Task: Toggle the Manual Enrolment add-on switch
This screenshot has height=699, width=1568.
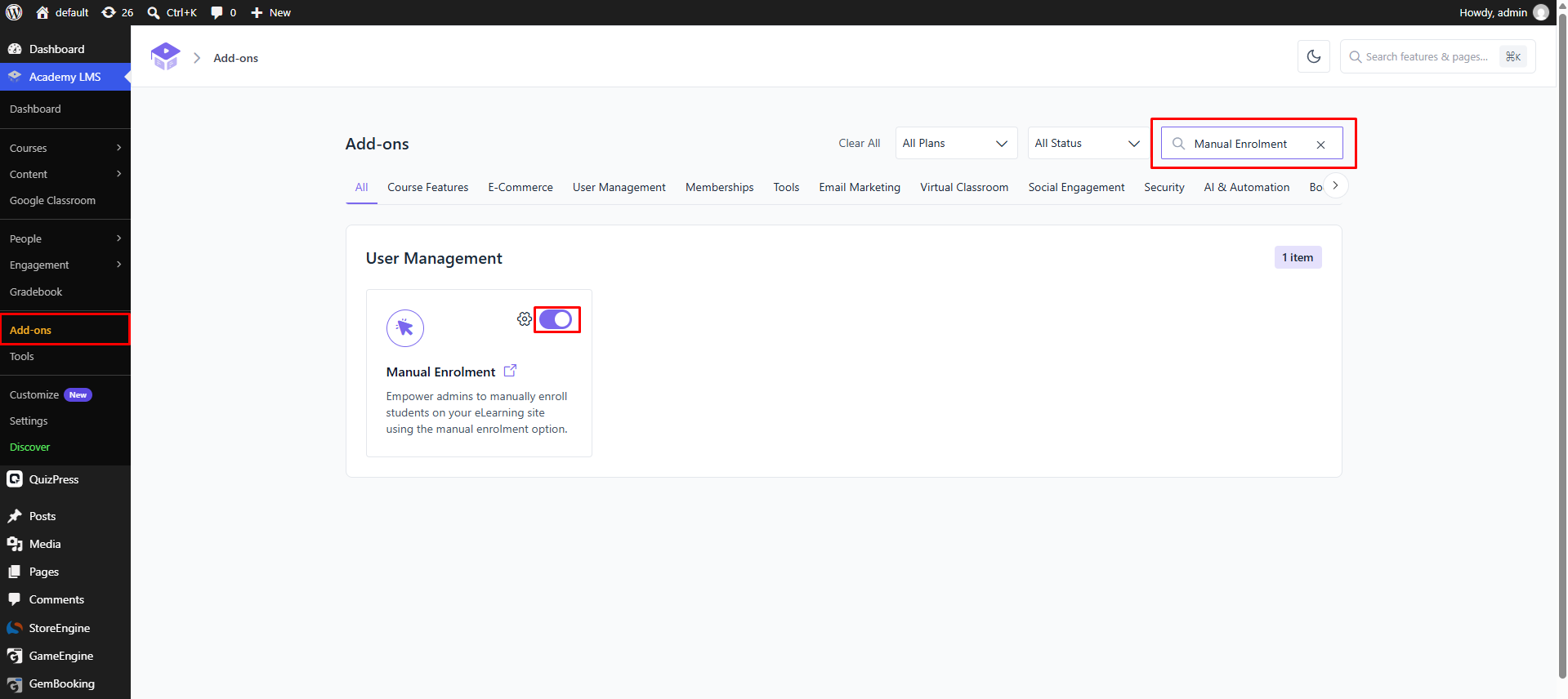Action: (556, 319)
